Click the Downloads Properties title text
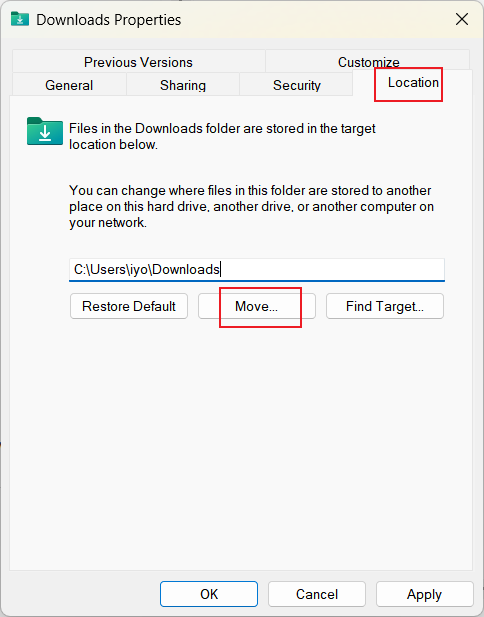This screenshot has width=484, height=617. [x=109, y=20]
